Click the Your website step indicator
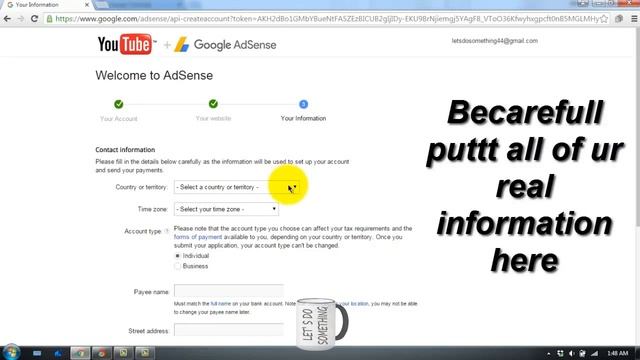 213,104
